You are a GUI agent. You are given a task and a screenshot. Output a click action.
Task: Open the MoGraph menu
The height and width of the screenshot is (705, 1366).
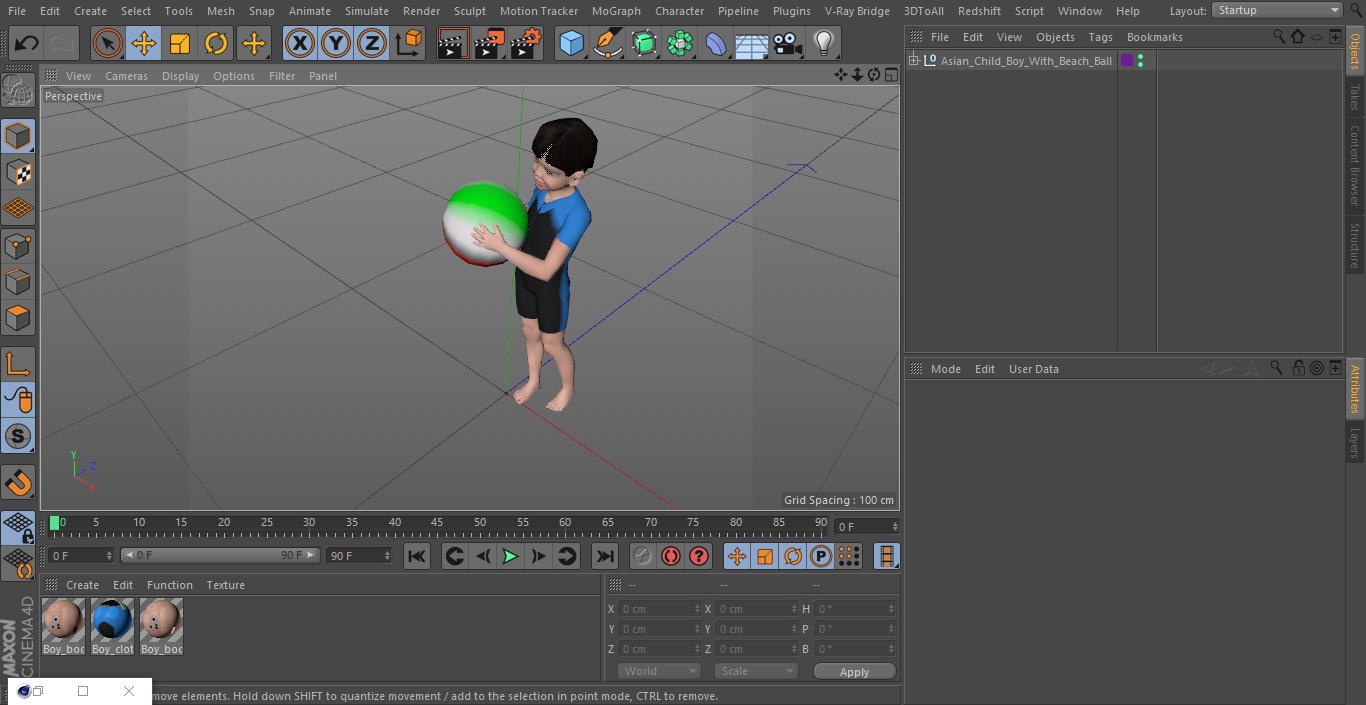point(616,11)
